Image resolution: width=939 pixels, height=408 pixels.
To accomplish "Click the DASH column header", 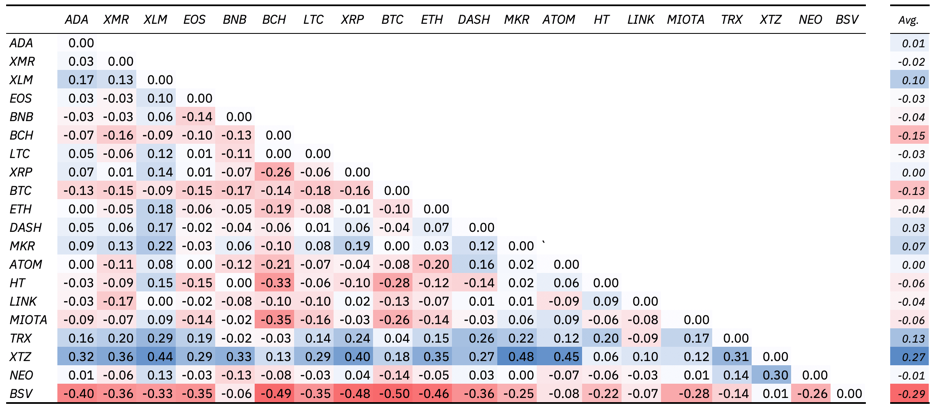I will (x=474, y=20).
